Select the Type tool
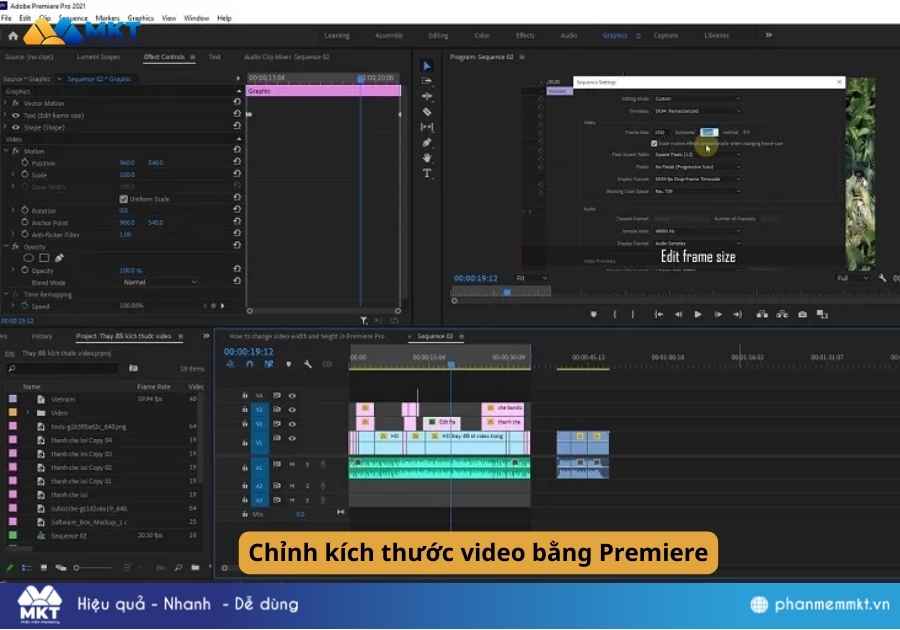Viewport: 900px width, 630px height. 426,173
